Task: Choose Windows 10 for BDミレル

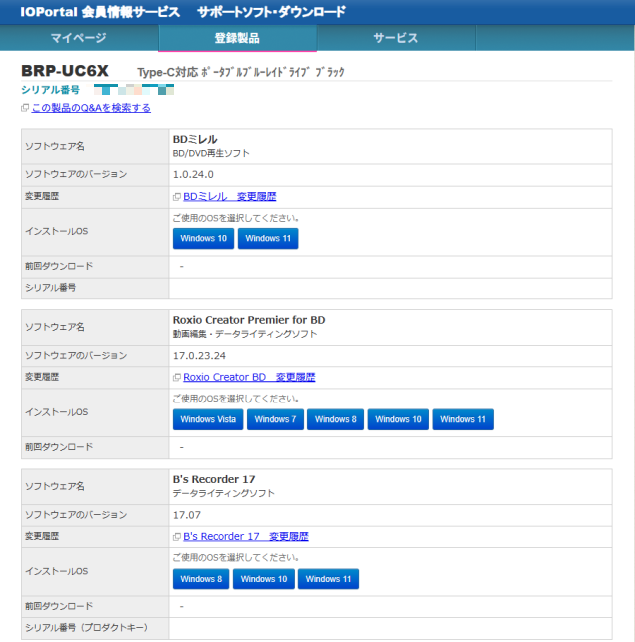Action: click(203, 238)
